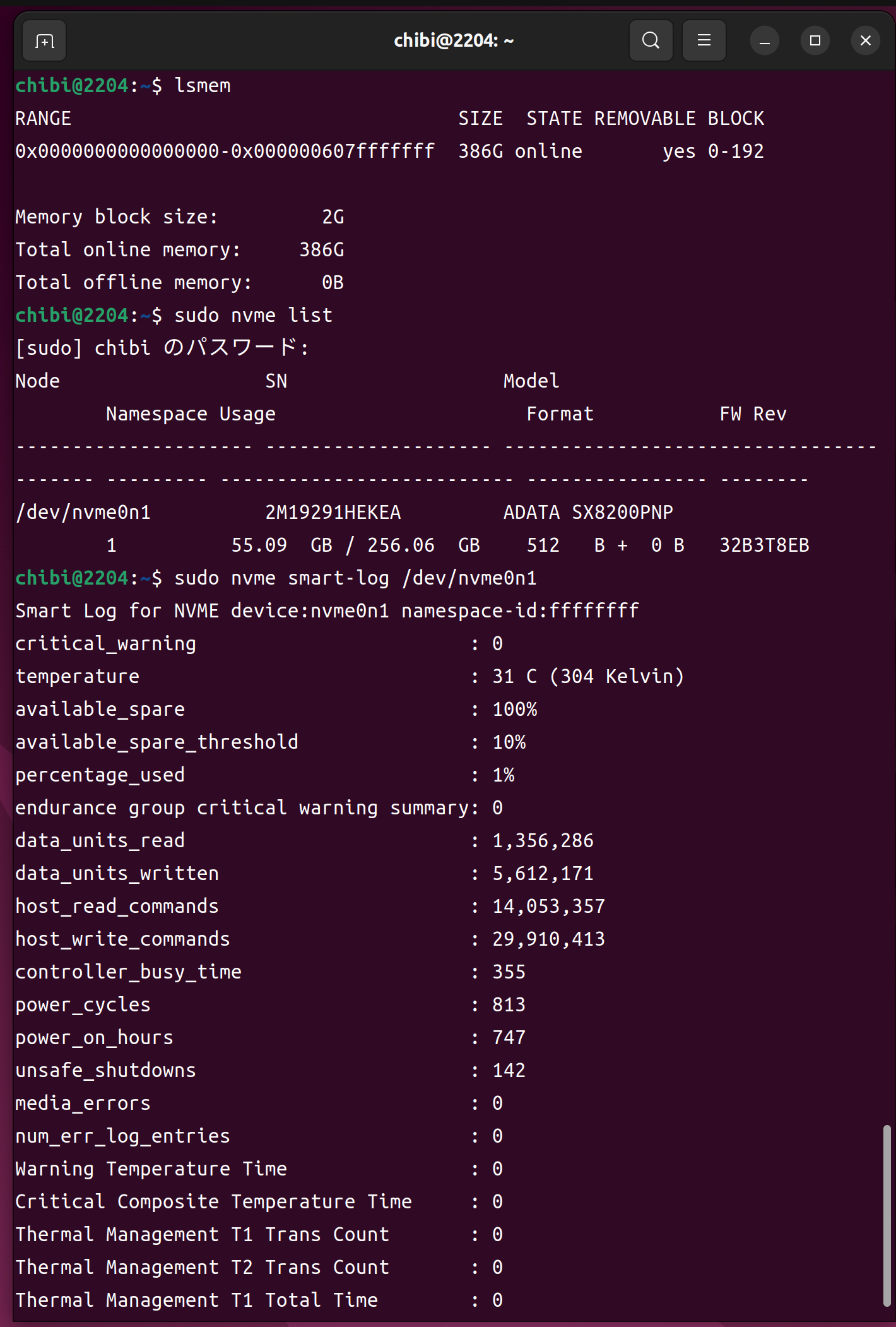The height and width of the screenshot is (1327, 896).
Task: Click the firmware revision 32B3T8EB
Action: (763, 545)
